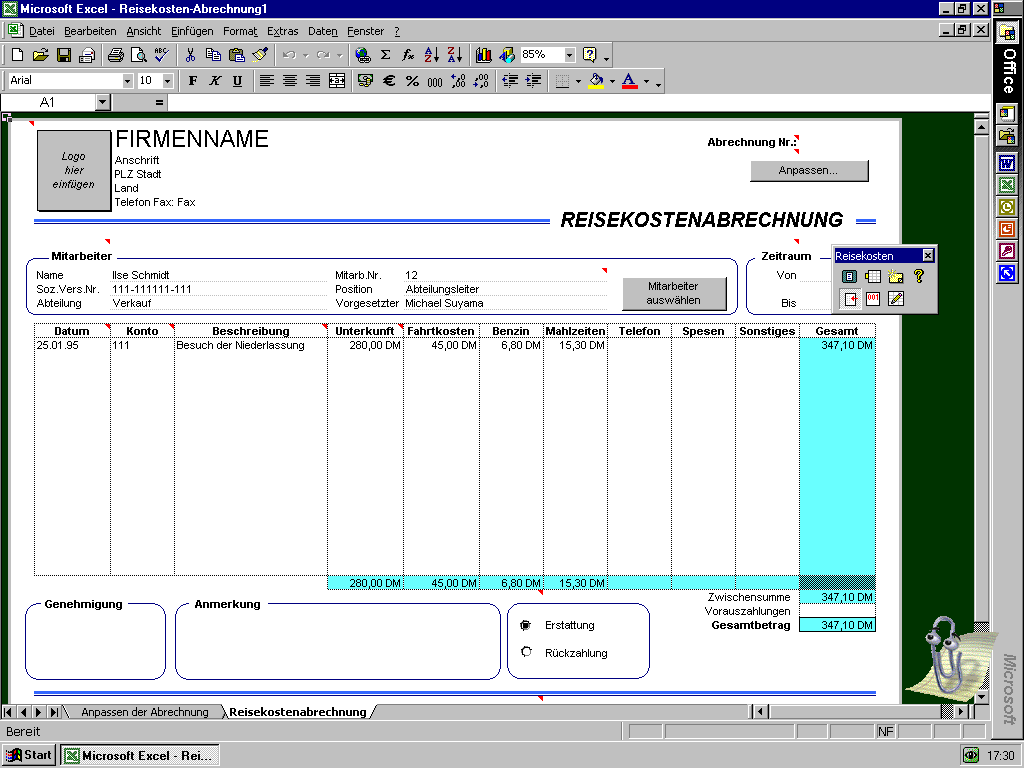Open the font name Arial dropdown
The height and width of the screenshot is (768, 1024).
pos(127,81)
